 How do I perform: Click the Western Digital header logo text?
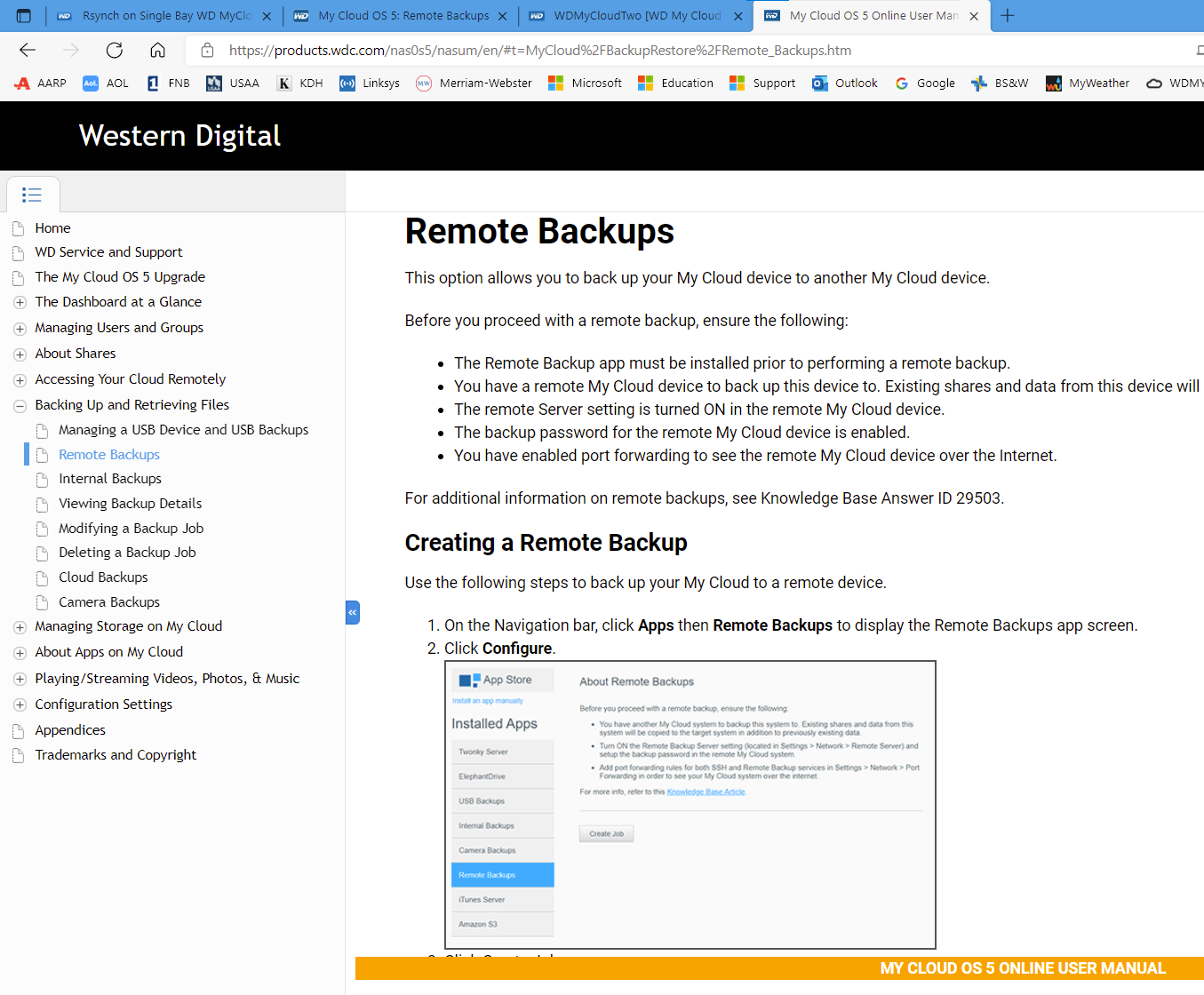point(179,136)
